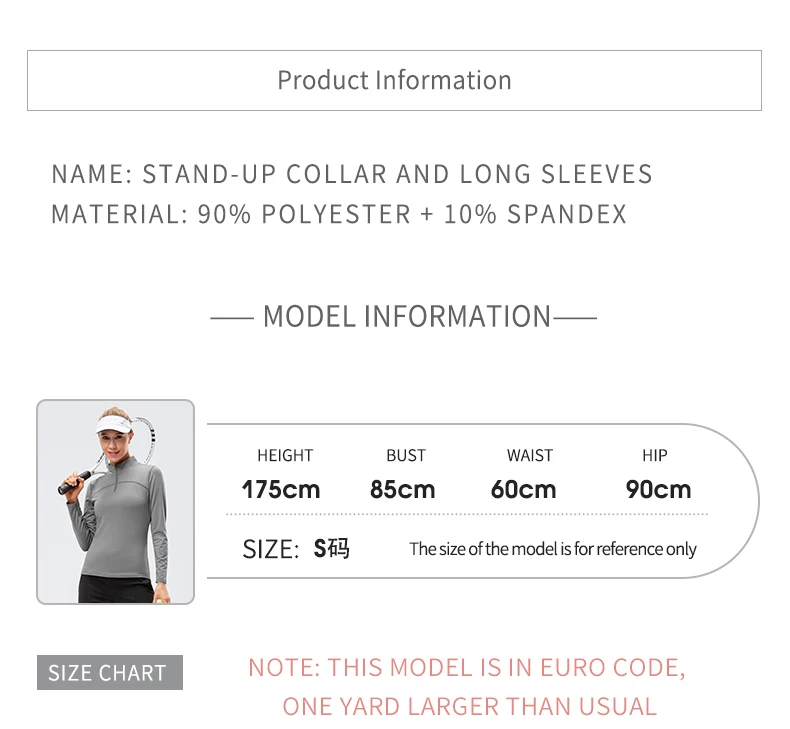The width and height of the screenshot is (790, 729).
Task: Click the pink EURO CODE note line
Action: tap(467, 668)
